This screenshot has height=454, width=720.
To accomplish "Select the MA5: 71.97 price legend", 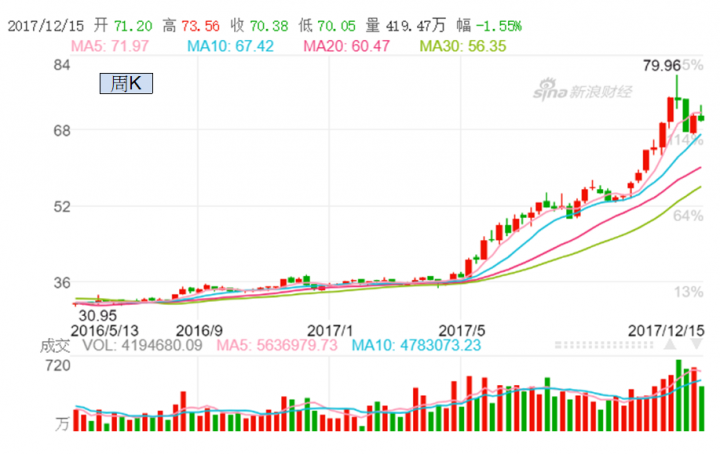I will pos(110,46).
